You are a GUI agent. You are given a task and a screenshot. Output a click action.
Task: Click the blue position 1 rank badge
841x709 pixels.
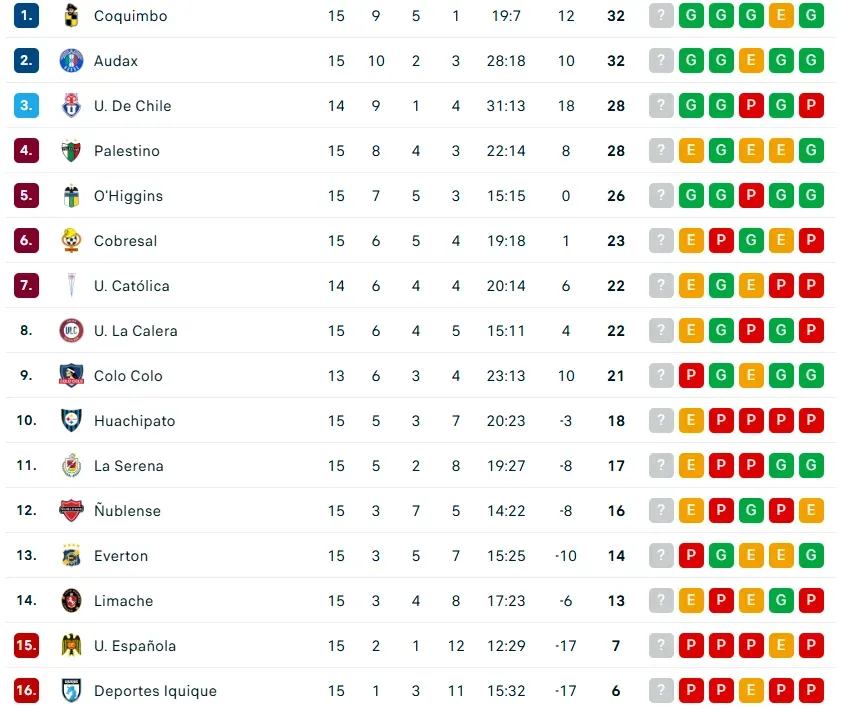tap(27, 16)
